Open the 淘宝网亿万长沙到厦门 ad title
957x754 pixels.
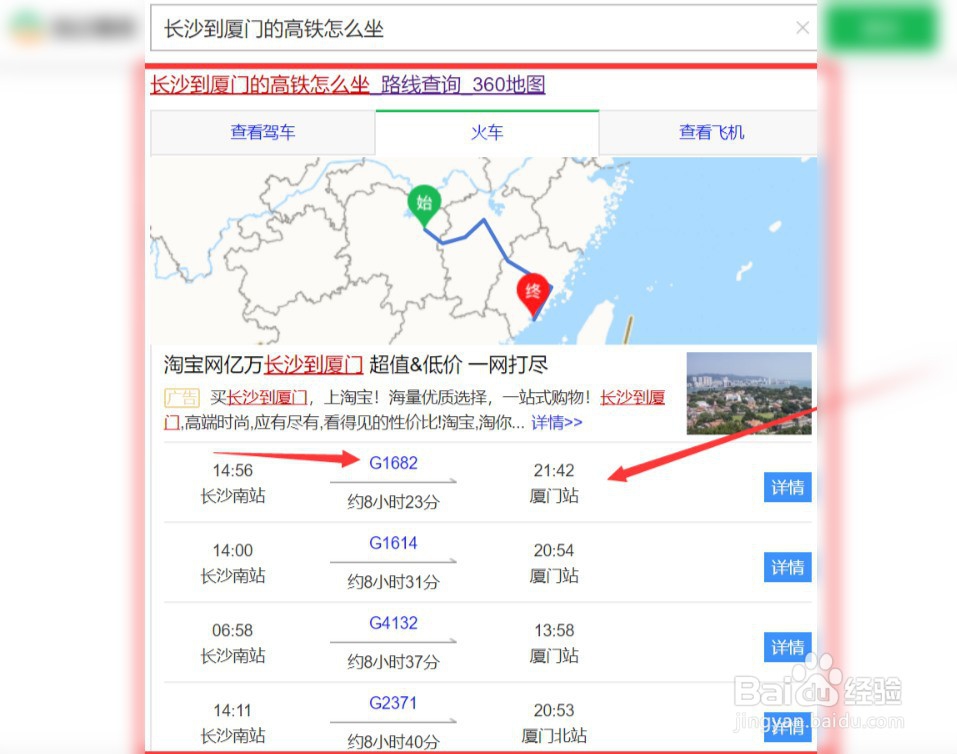[x=355, y=365]
